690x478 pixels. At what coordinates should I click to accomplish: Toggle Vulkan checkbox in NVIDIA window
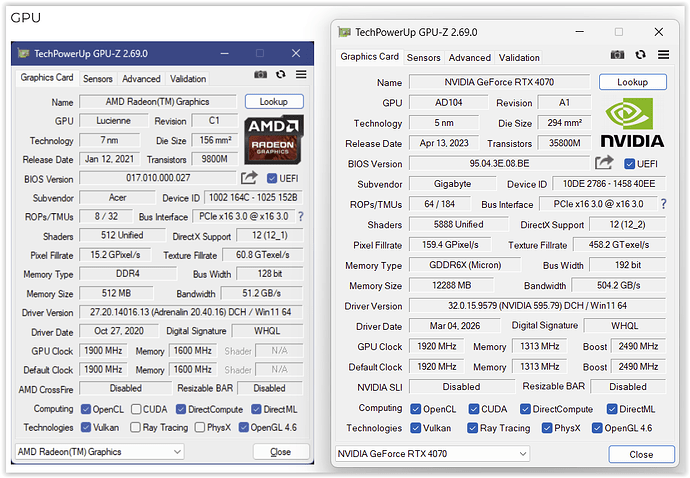(x=415, y=428)
